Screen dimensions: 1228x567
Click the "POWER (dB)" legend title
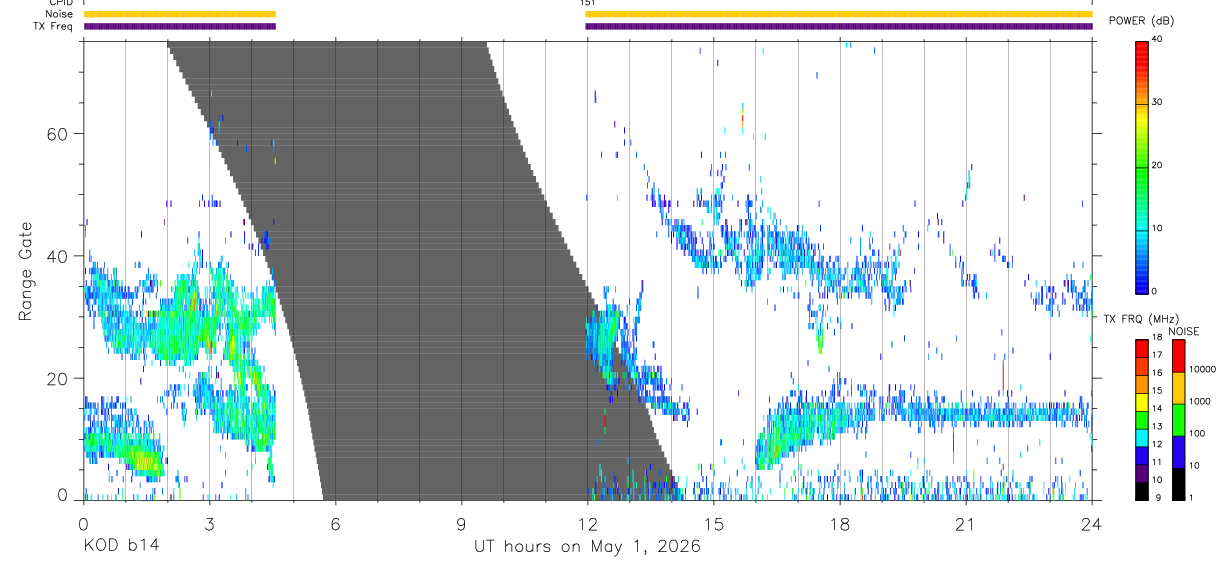click(1141, 22)
